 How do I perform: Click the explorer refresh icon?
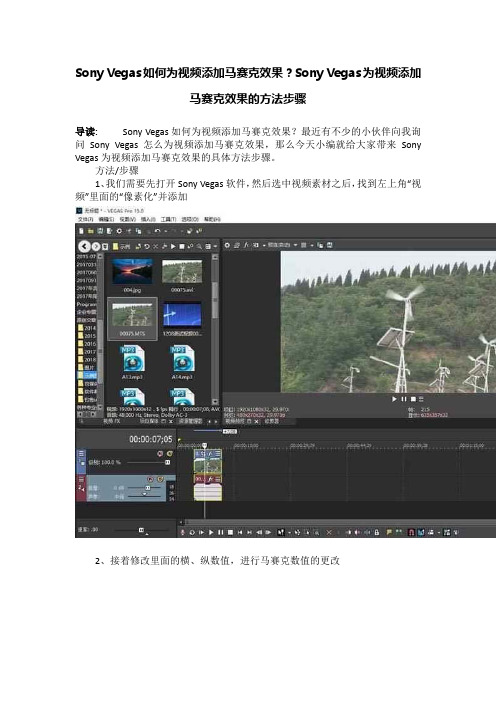tap(147, 246)
